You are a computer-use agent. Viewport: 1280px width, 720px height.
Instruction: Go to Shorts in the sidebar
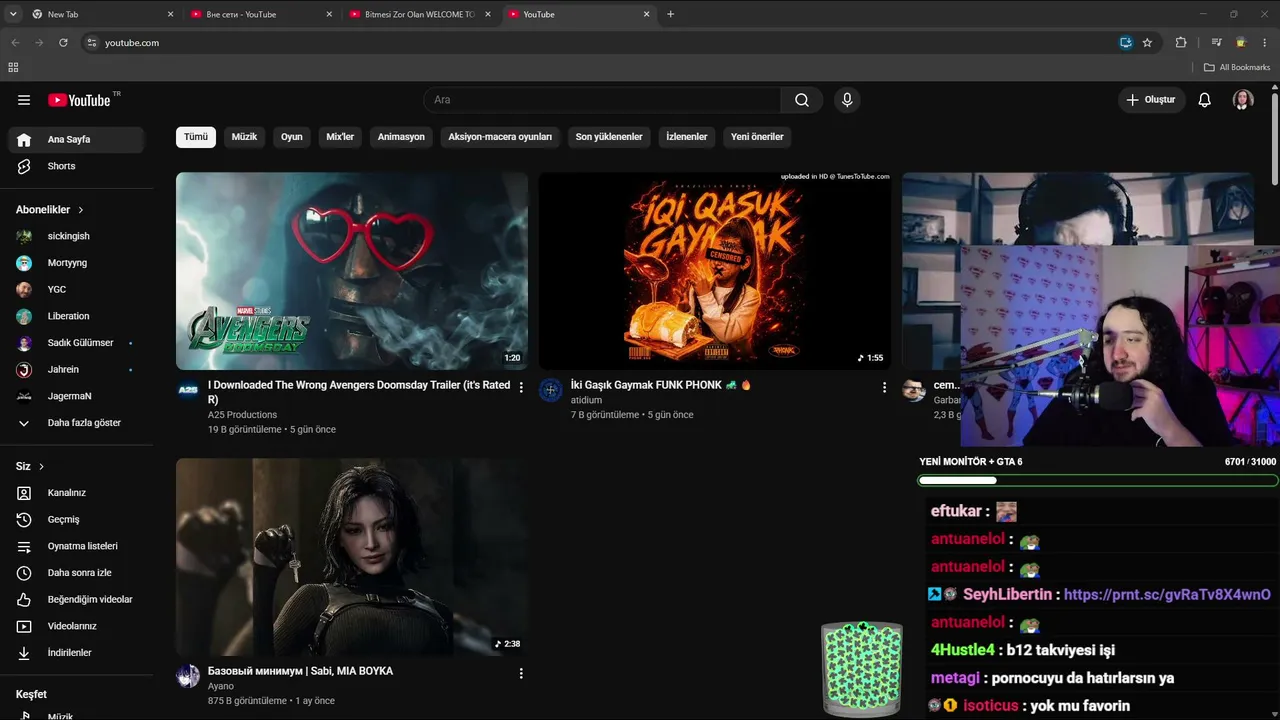[77, 166]
